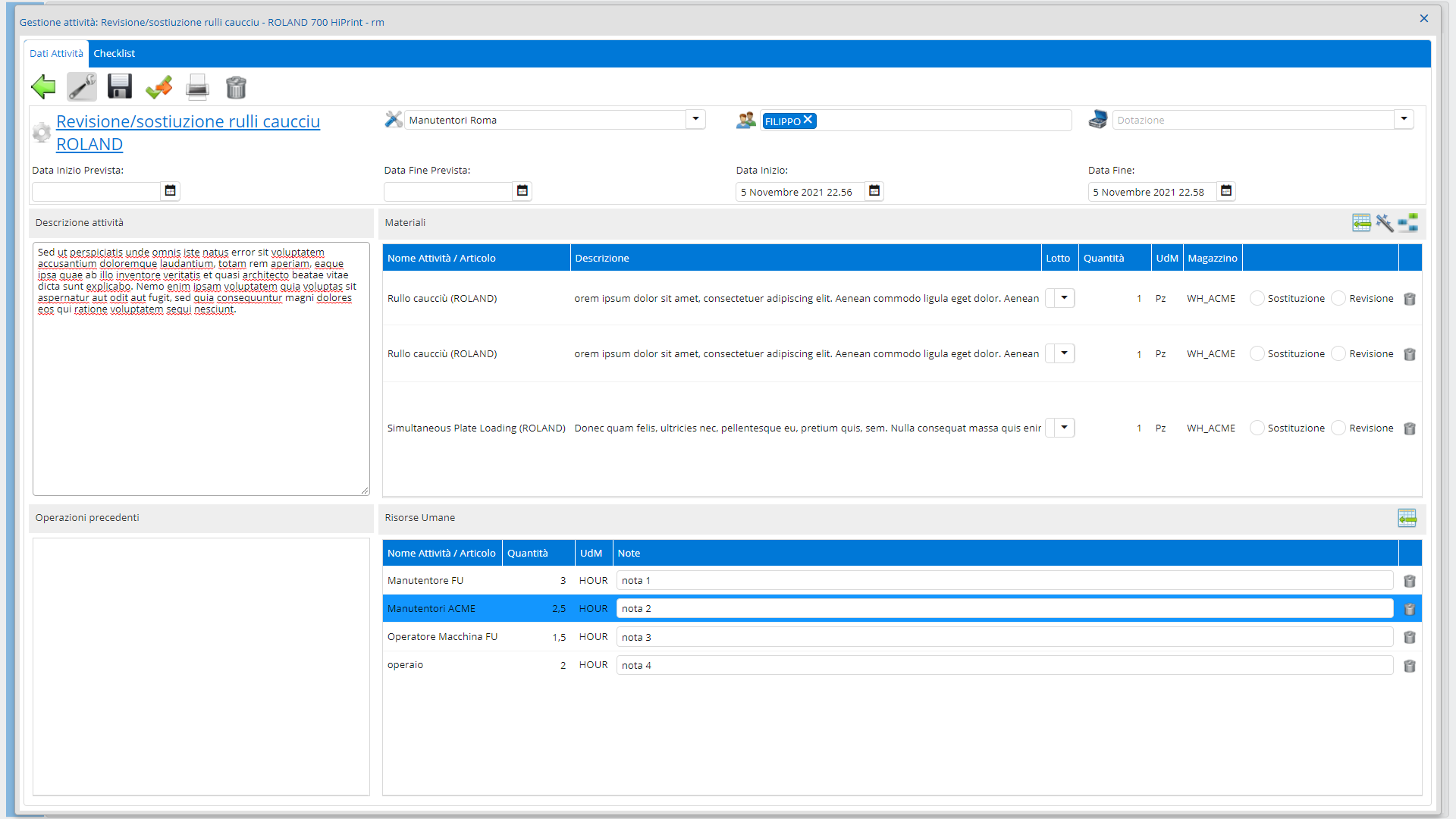This screenshot has width=1456, height=819.
Task: Click the '5 Novembre 2021 22.58' date field
Action: tap(1152, 192)
